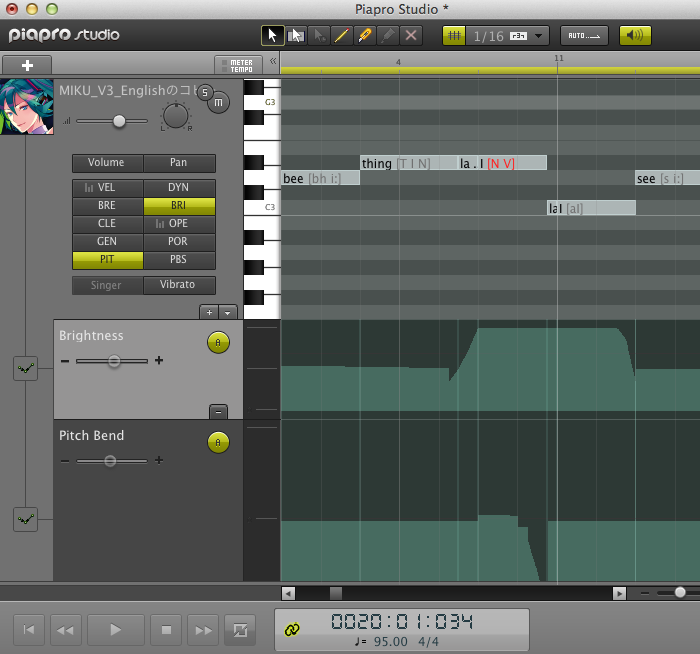Click the horizontal scrollbar right arrow
This screenshot has width=700, height=654.
point(619,594)
